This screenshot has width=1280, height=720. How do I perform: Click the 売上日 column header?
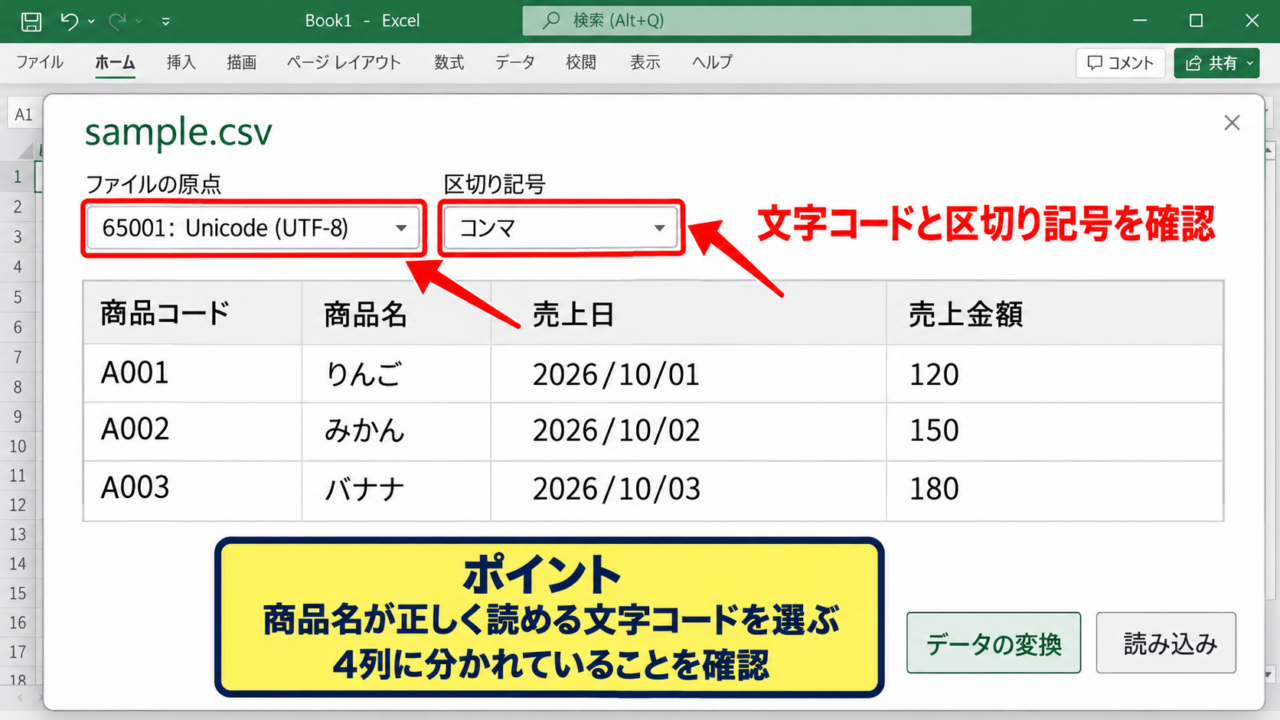pos(688,313)
